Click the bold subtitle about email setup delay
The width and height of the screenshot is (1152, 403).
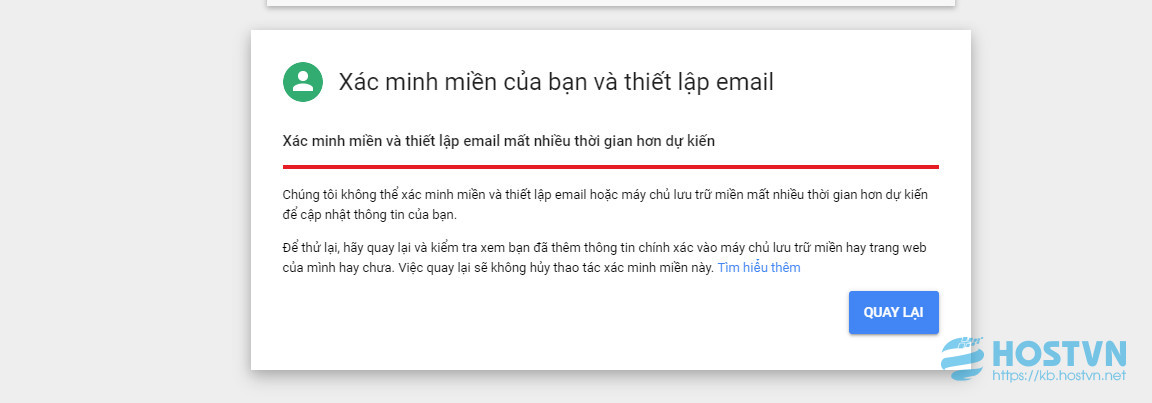[x=499, y=142]
